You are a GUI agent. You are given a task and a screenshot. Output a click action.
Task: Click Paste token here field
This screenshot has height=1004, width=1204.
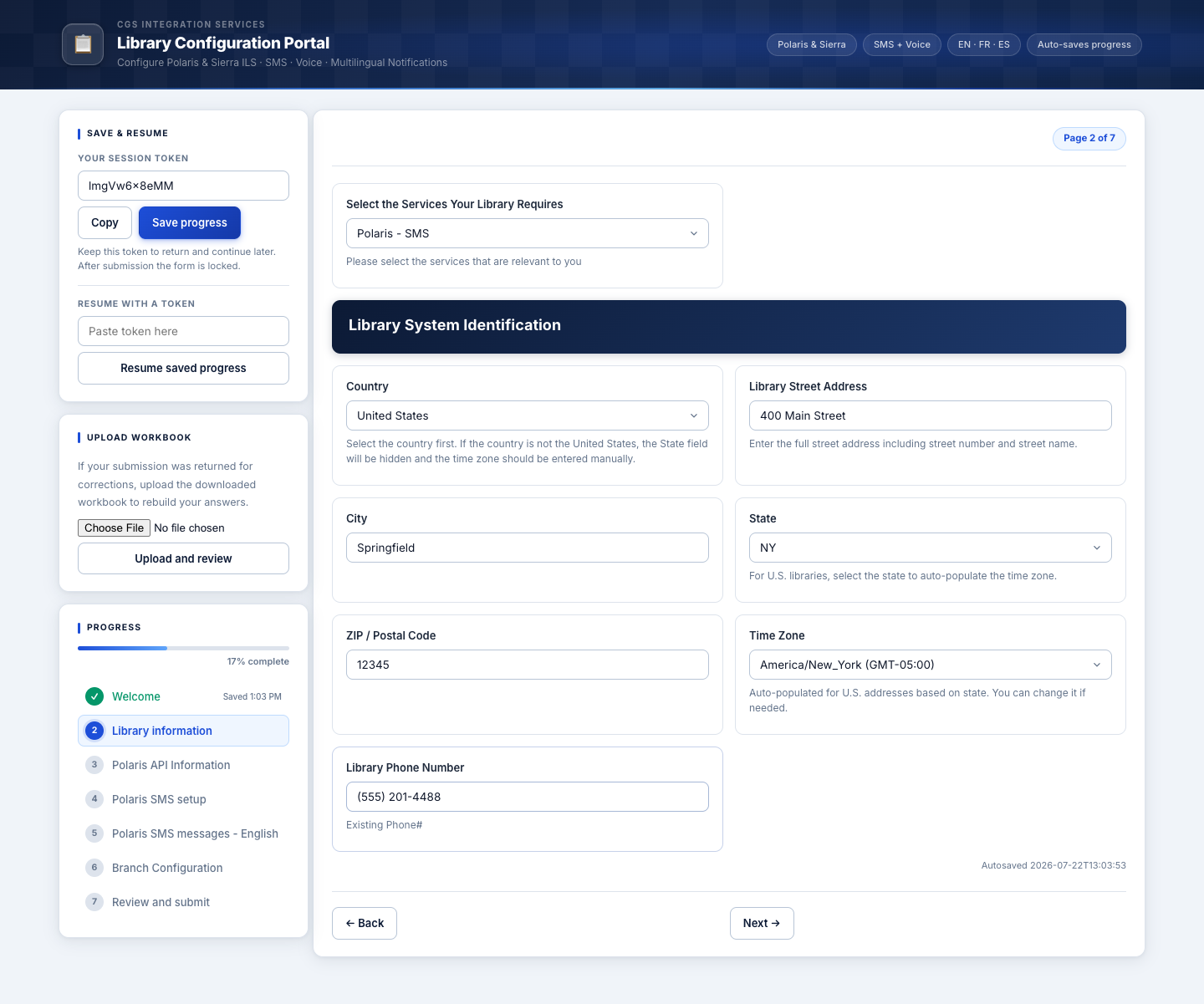tap(183, 331)
